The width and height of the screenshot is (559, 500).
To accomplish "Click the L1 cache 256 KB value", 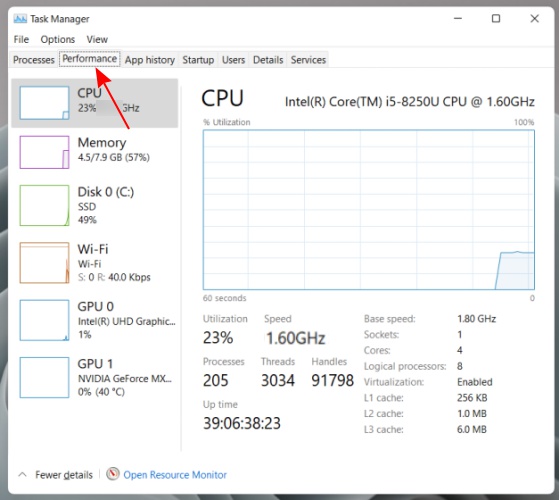I will (472, 398).
